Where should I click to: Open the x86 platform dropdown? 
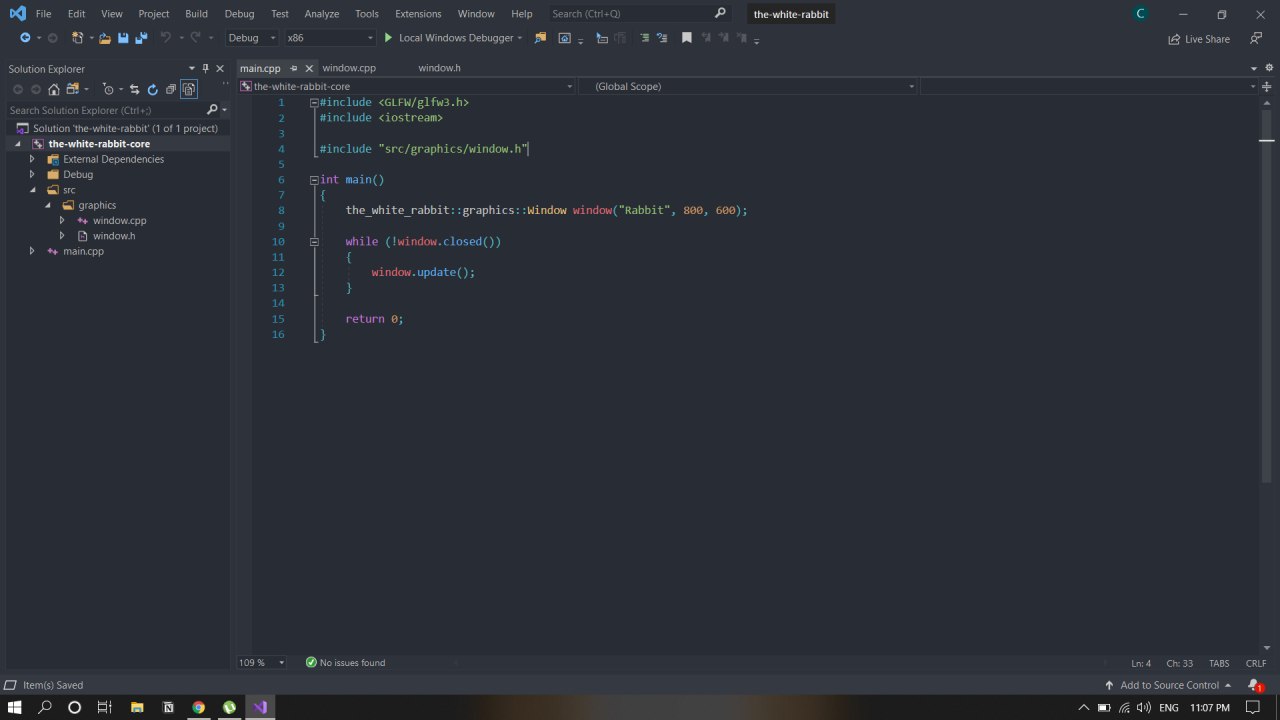pos(330,38)
